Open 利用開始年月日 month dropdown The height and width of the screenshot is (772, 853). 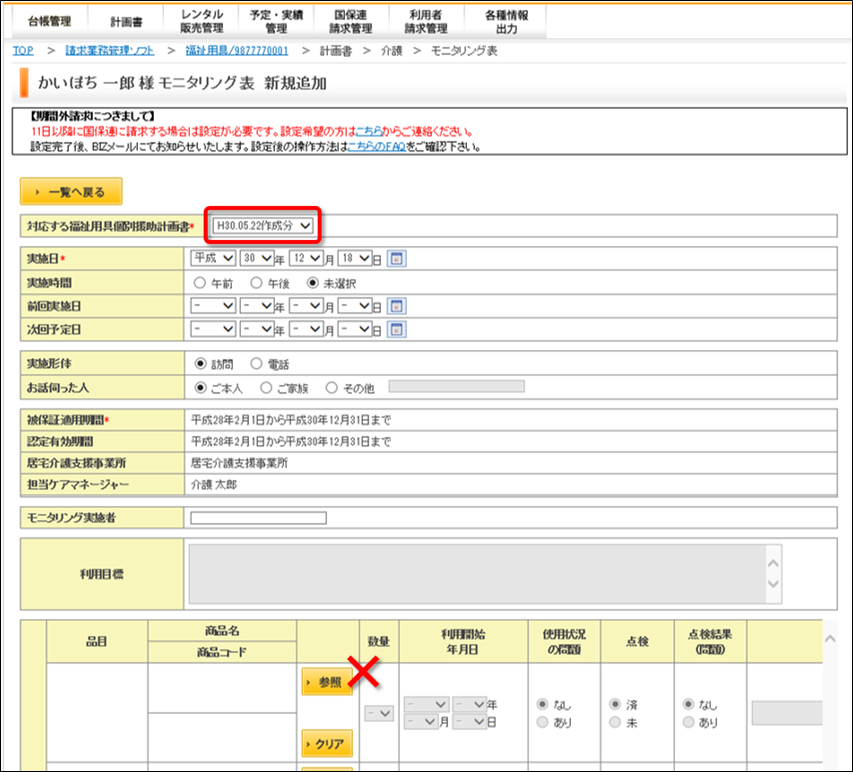point(422,721)
